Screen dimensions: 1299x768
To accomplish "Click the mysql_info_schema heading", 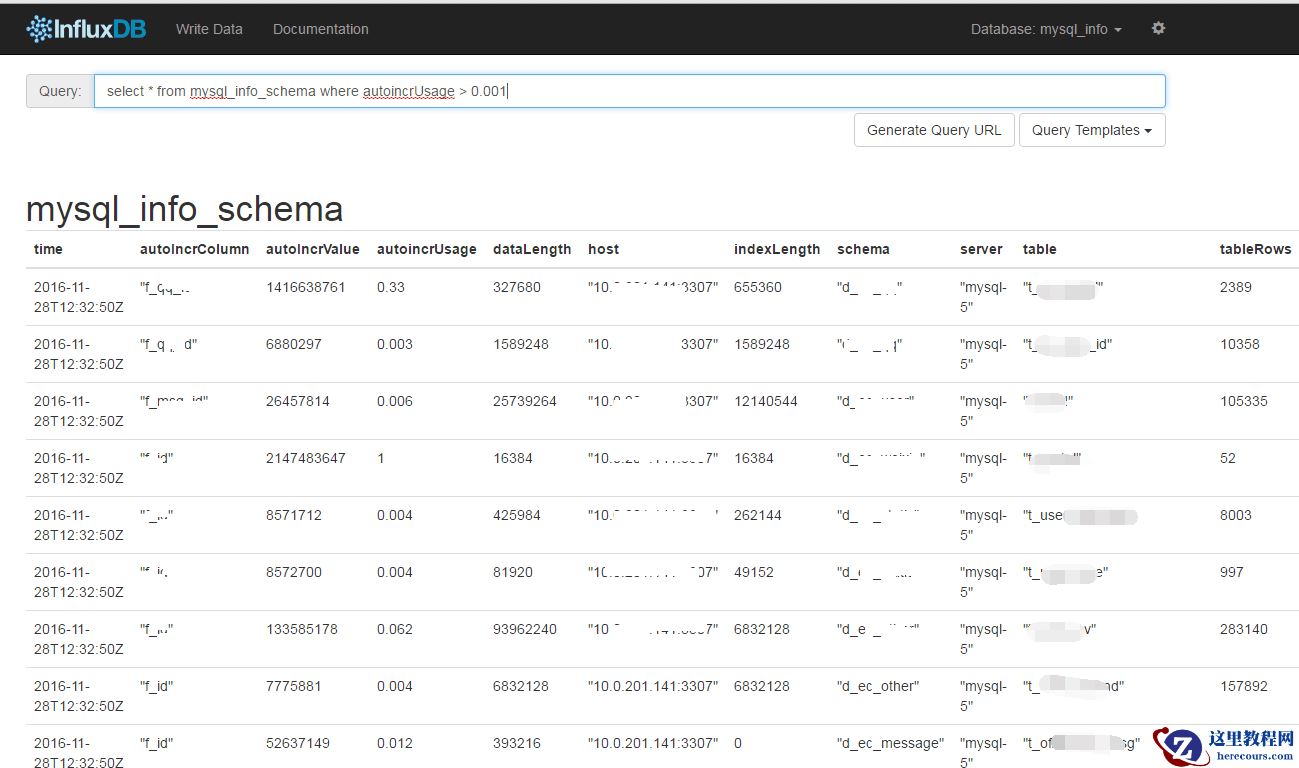I will coord(184,209).
